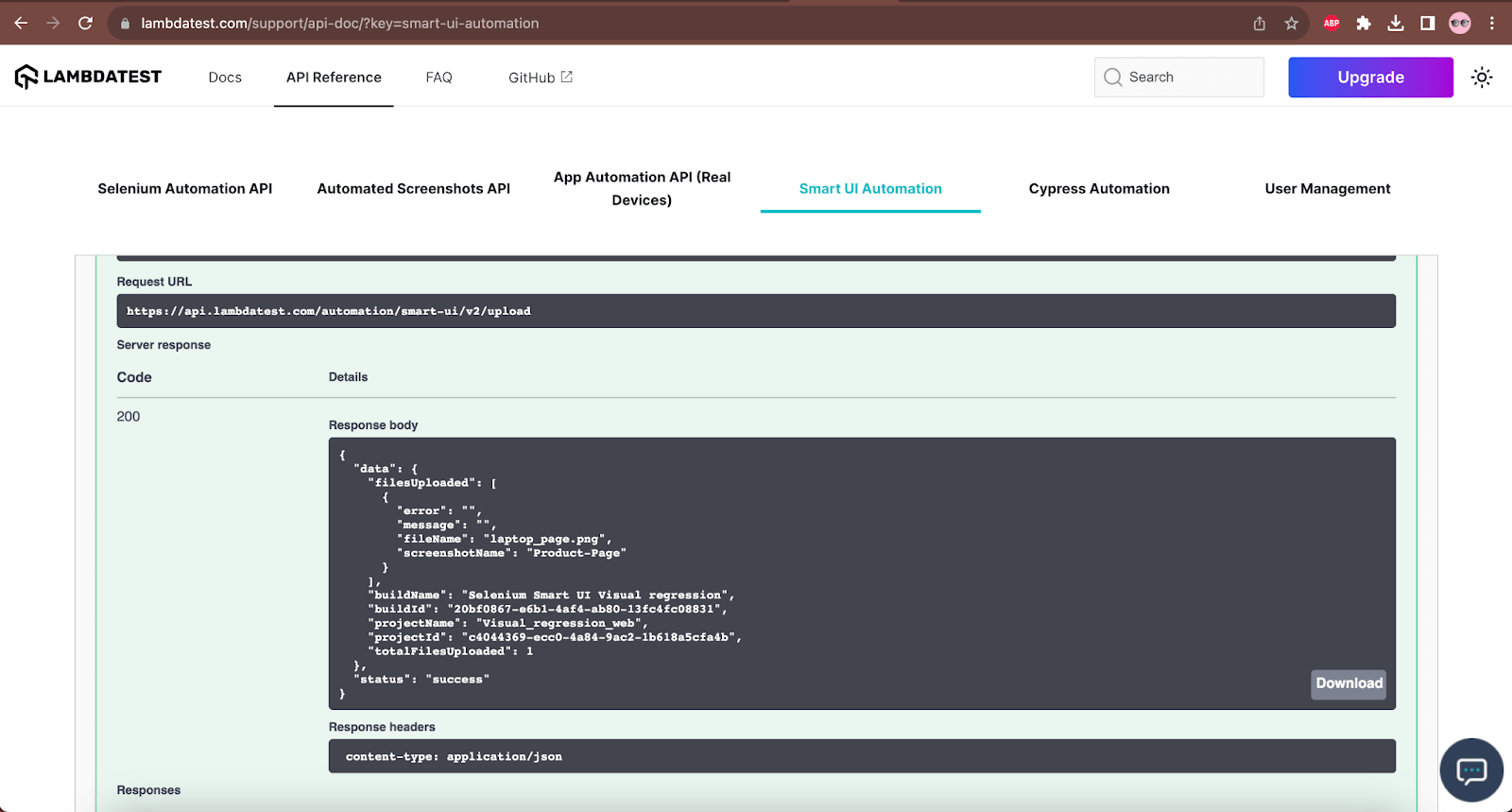Click the padlock site info icon
The image size is (1512, 812).
125,24
